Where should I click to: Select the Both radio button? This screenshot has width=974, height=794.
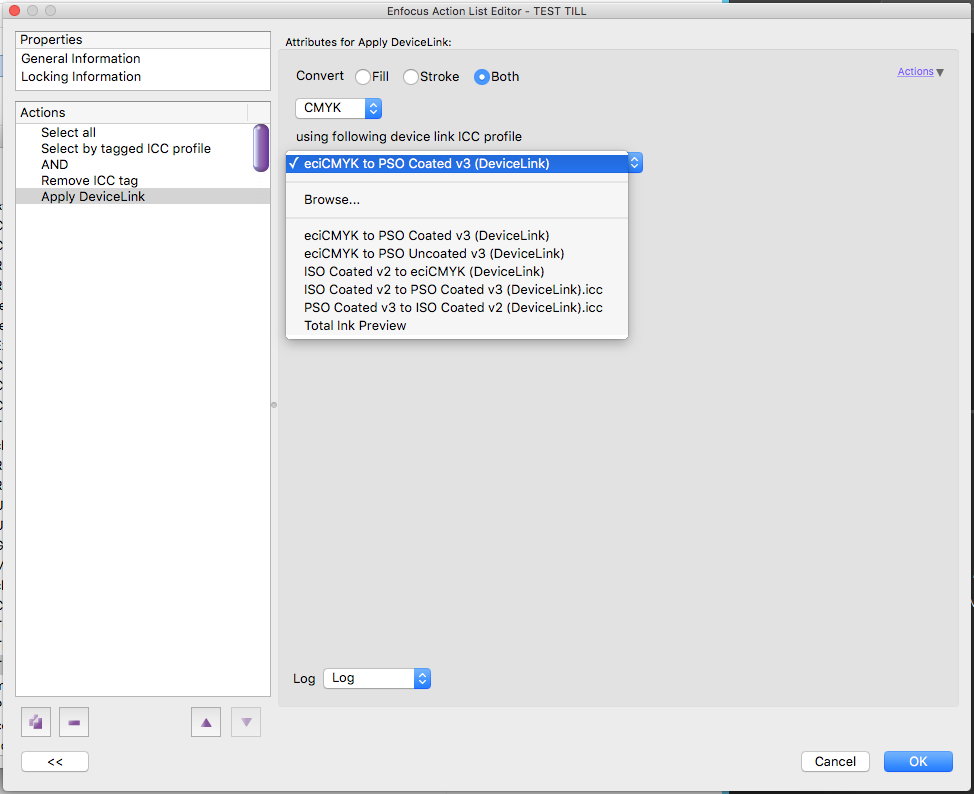pyautogui.click(x=481, y=77)
